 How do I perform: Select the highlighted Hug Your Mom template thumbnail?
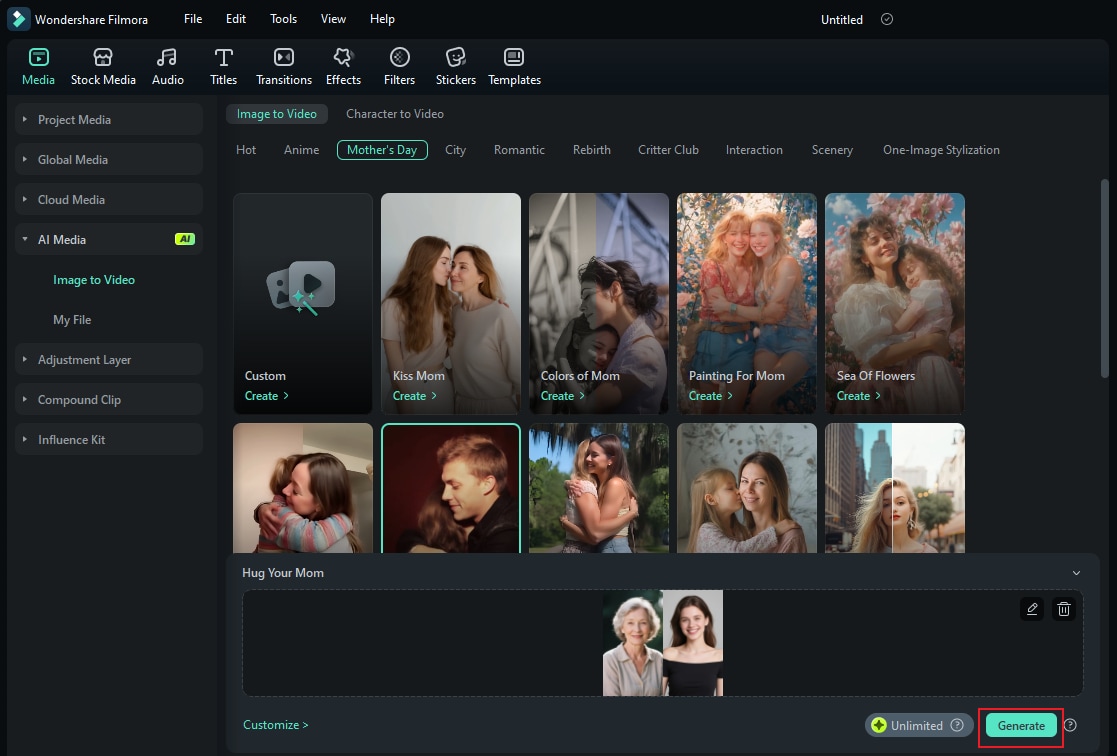coord(451,488)
